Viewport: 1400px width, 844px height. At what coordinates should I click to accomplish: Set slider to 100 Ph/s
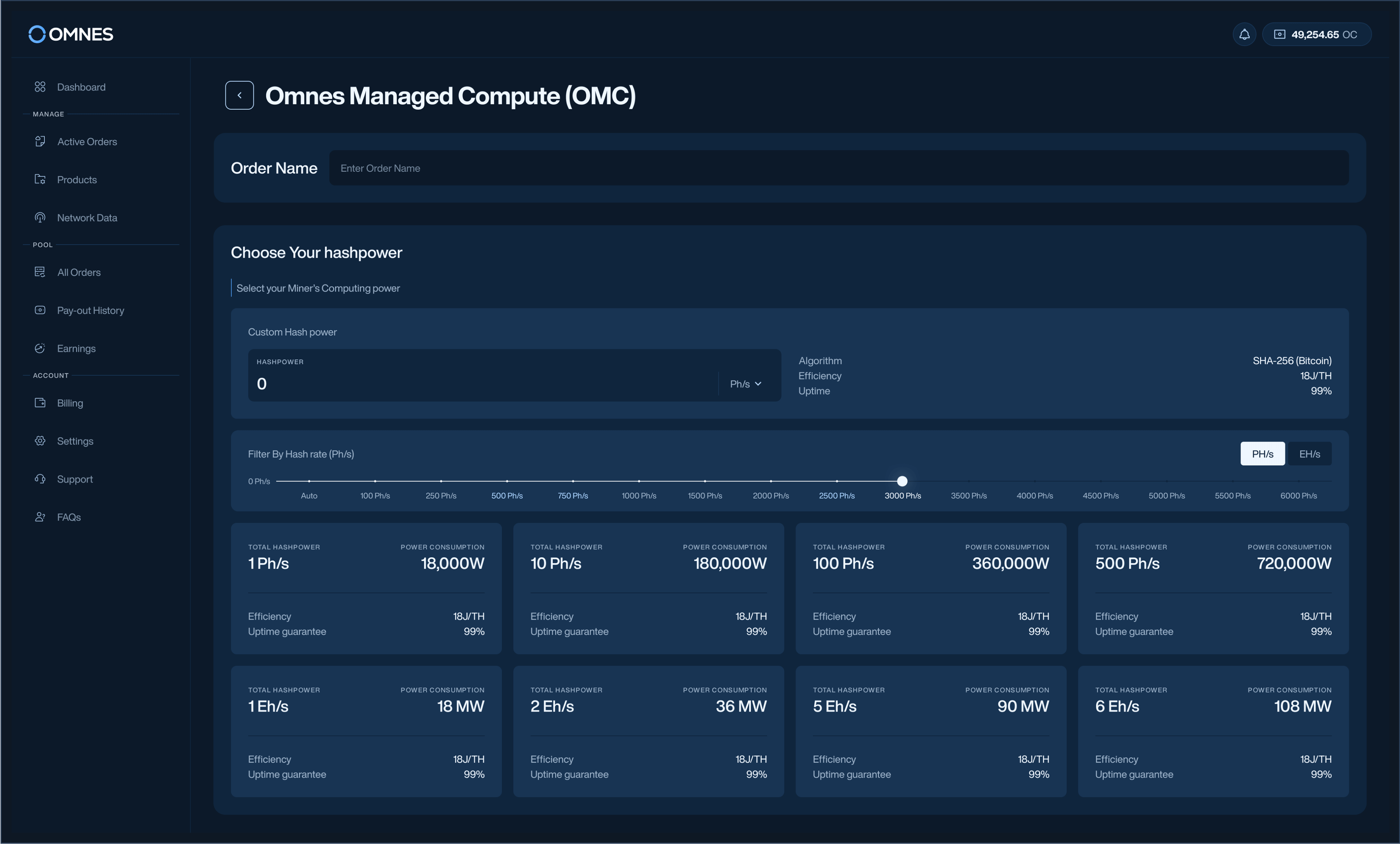coord(375,496)
